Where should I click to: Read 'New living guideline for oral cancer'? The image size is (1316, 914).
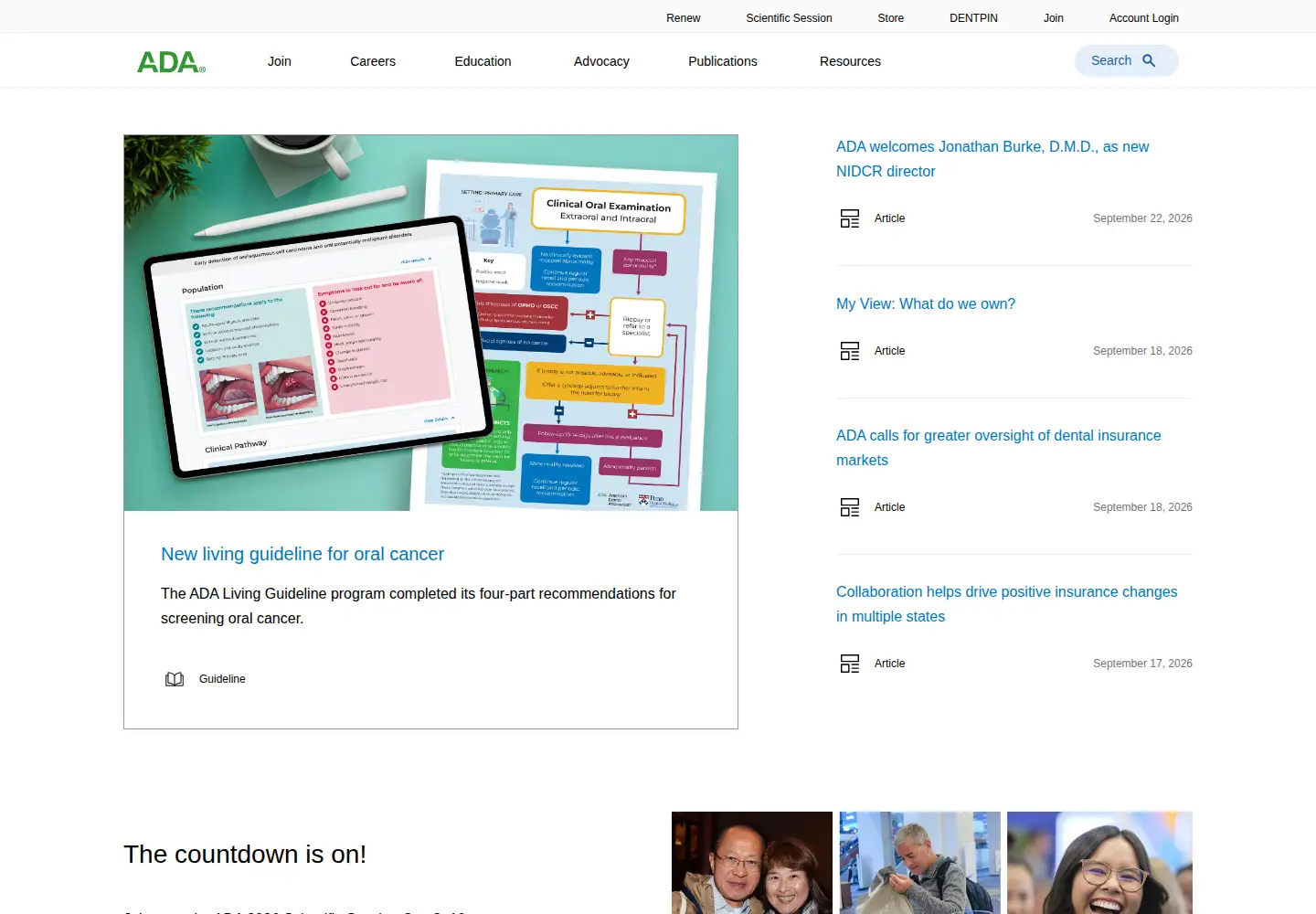[302, 554]
